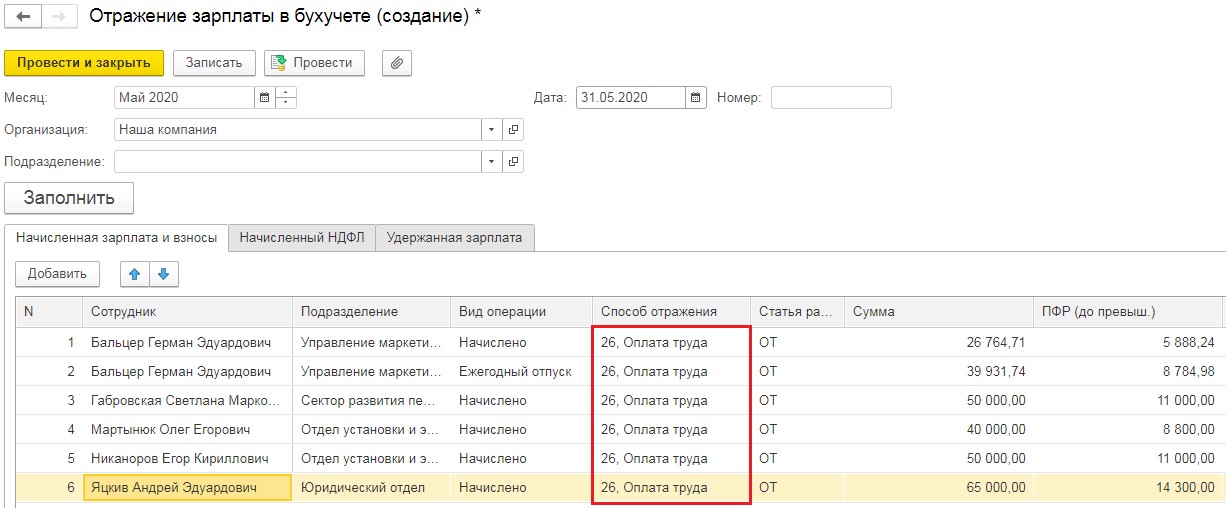Viewport: 1226px width, 508px height.
Task: Click the forward navigation arrow
Action: tap(58, 18)
